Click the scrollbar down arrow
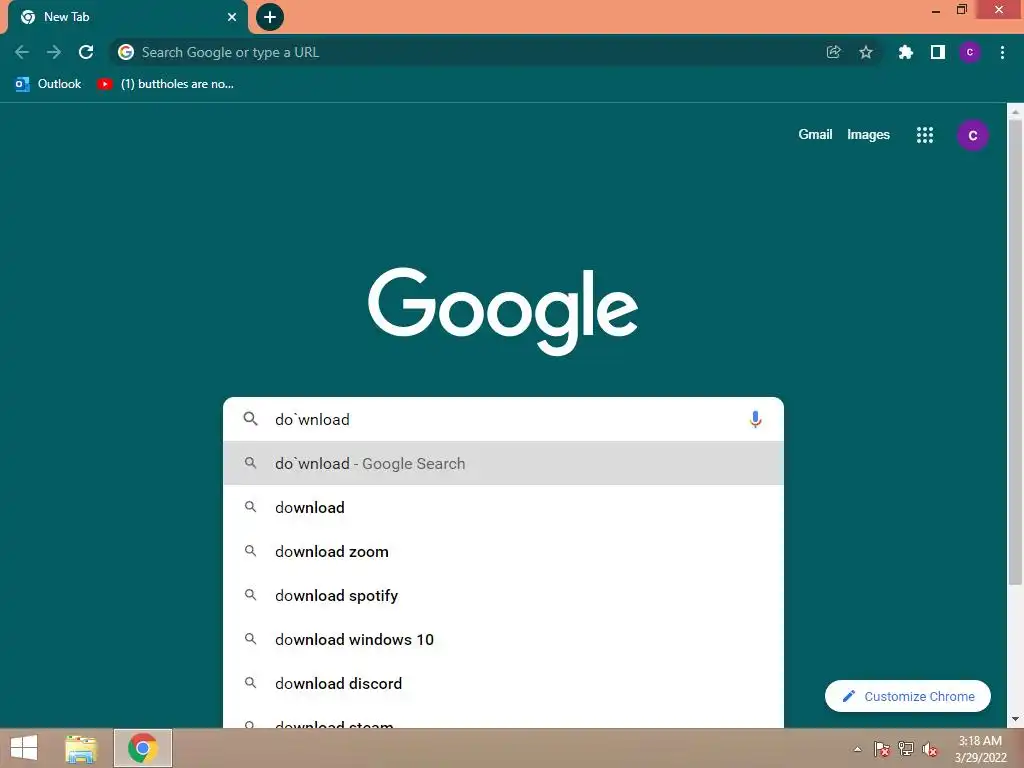Image resolution: width=1024 pixels, height=768 pixels. coord(1015,719)
